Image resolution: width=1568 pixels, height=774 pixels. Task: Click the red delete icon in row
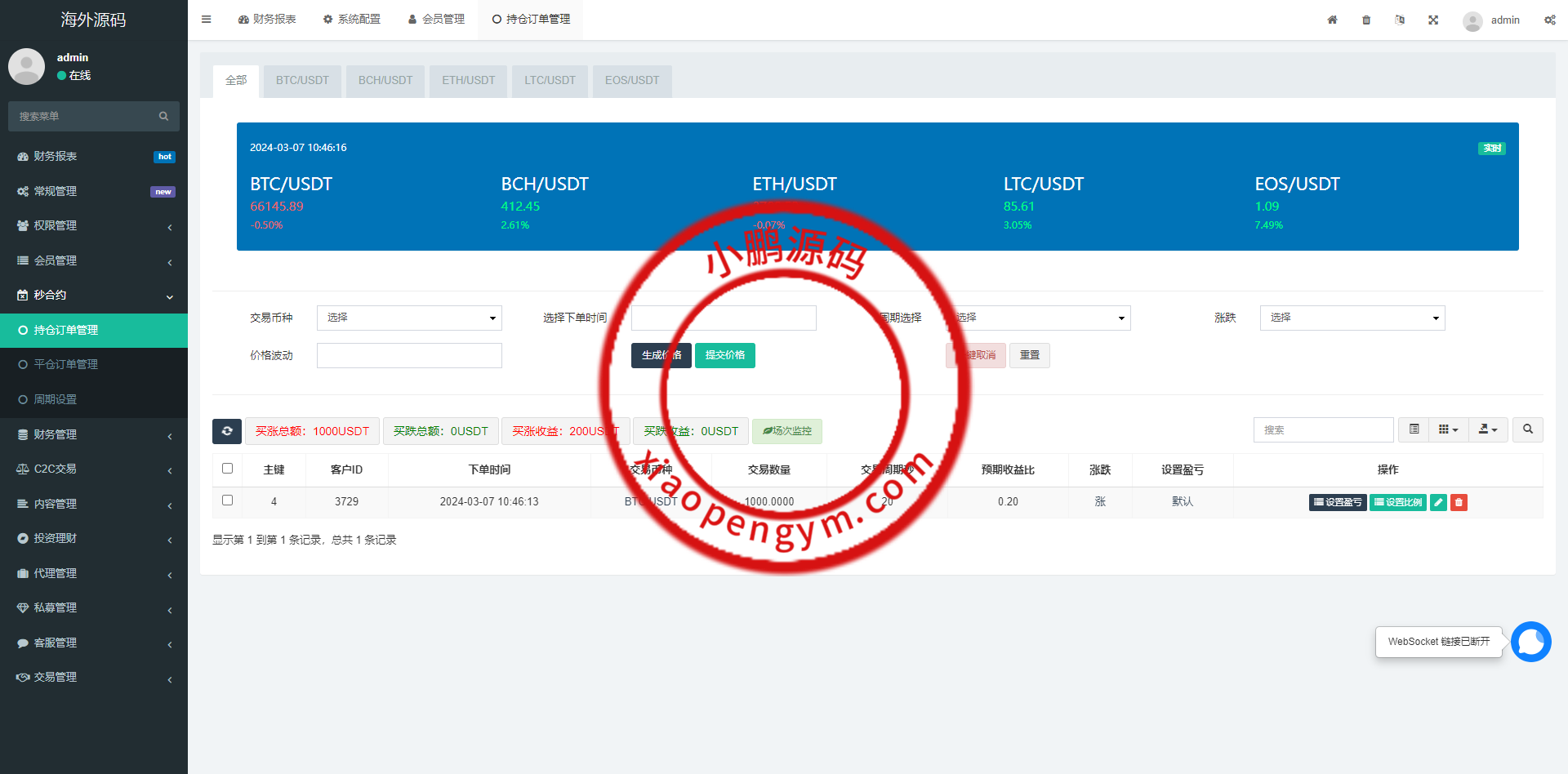(x=1459, y=502)
